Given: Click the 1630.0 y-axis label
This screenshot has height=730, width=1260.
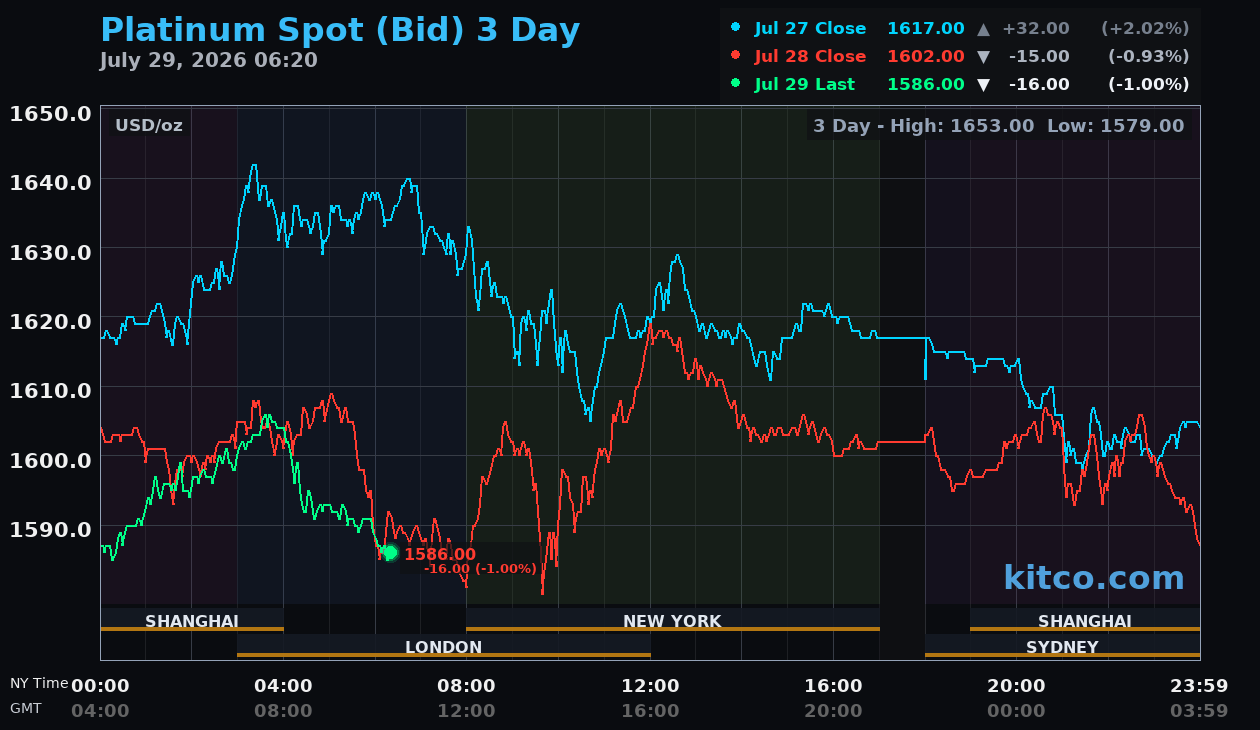Looking at the screenshot, I should (x=51, y=251).
